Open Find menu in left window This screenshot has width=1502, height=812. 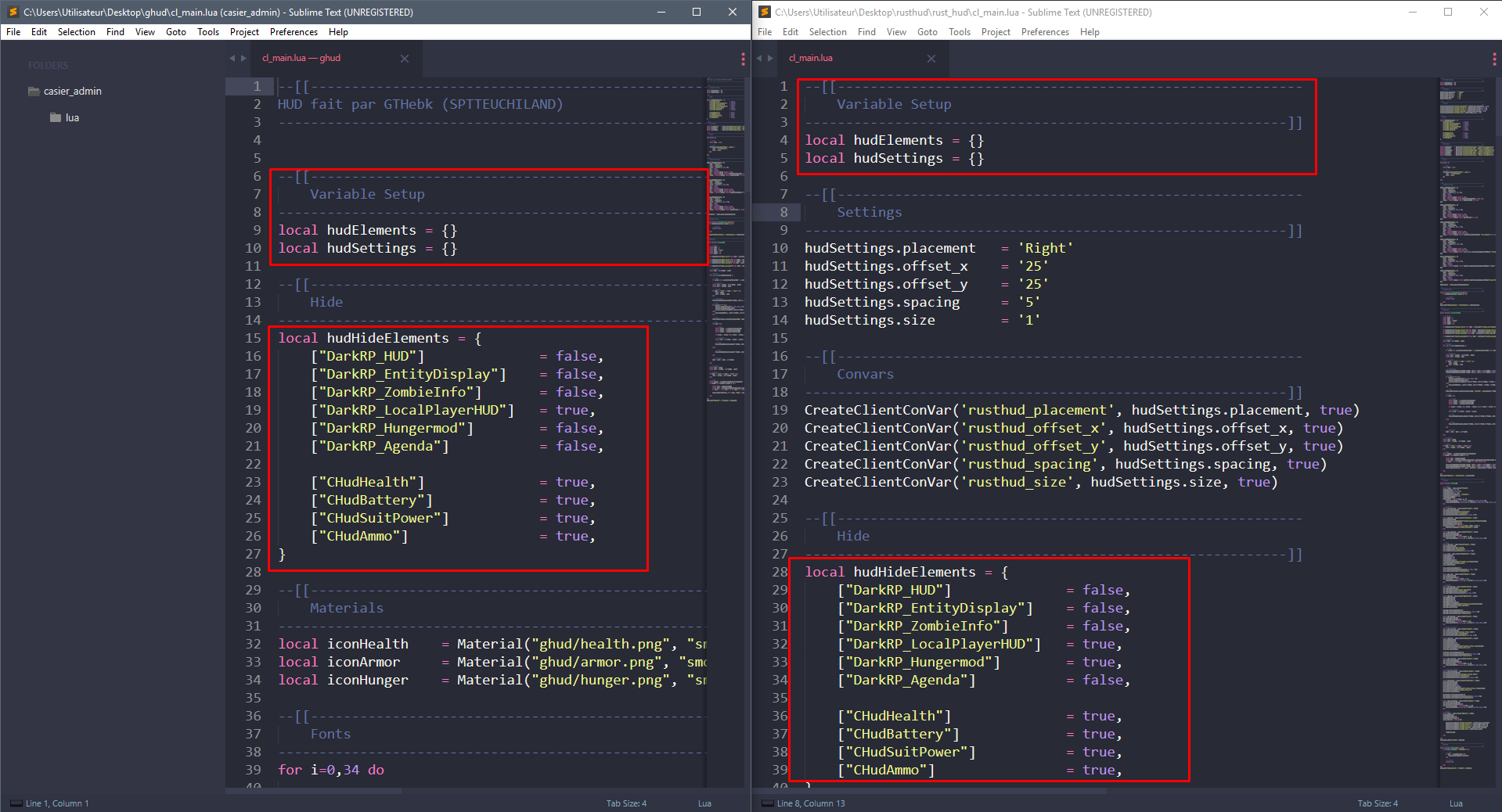[115, 32]
